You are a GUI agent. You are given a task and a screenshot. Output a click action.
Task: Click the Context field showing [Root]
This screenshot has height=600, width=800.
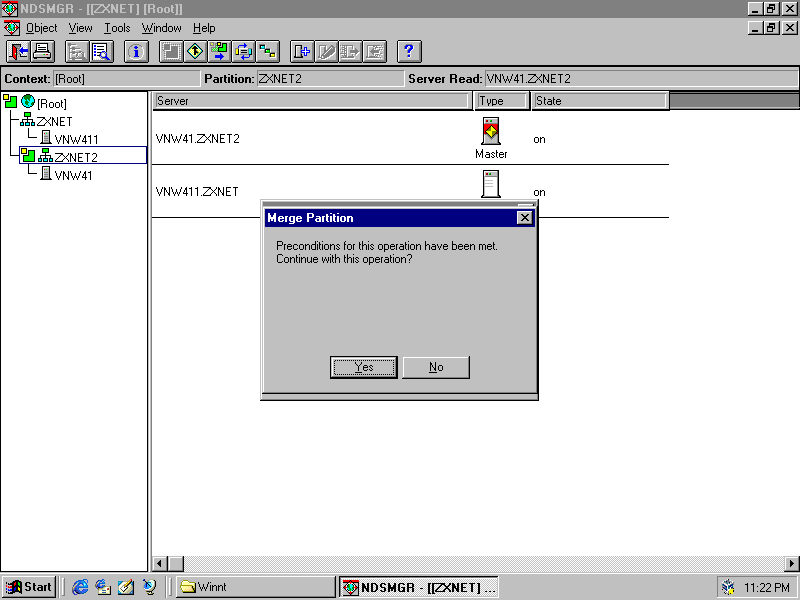click(127, 79)
